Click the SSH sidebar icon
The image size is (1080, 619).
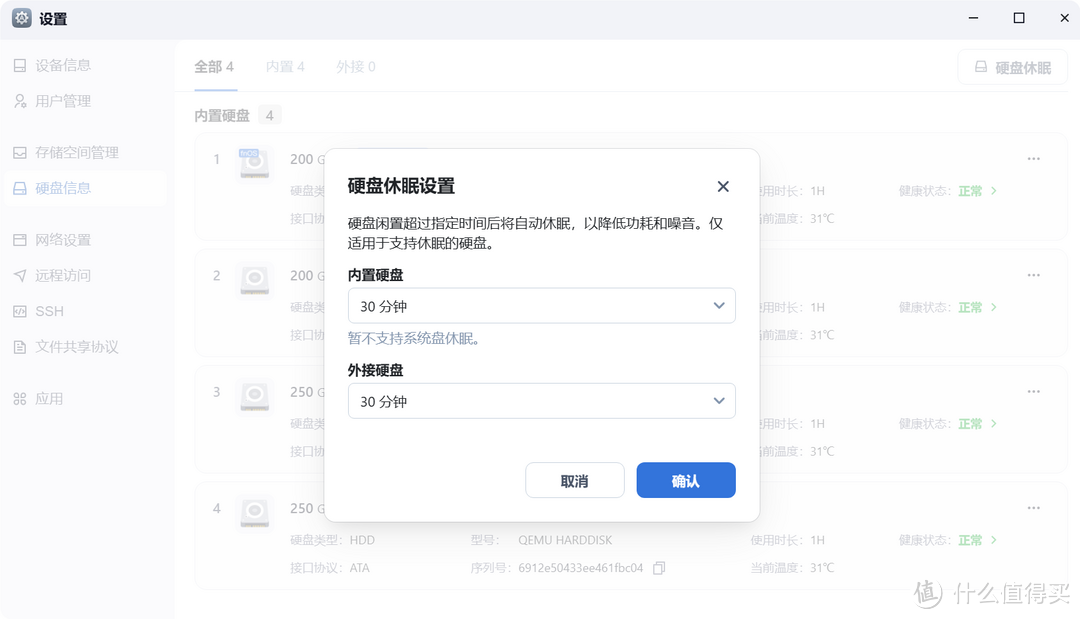click(20, 311)
